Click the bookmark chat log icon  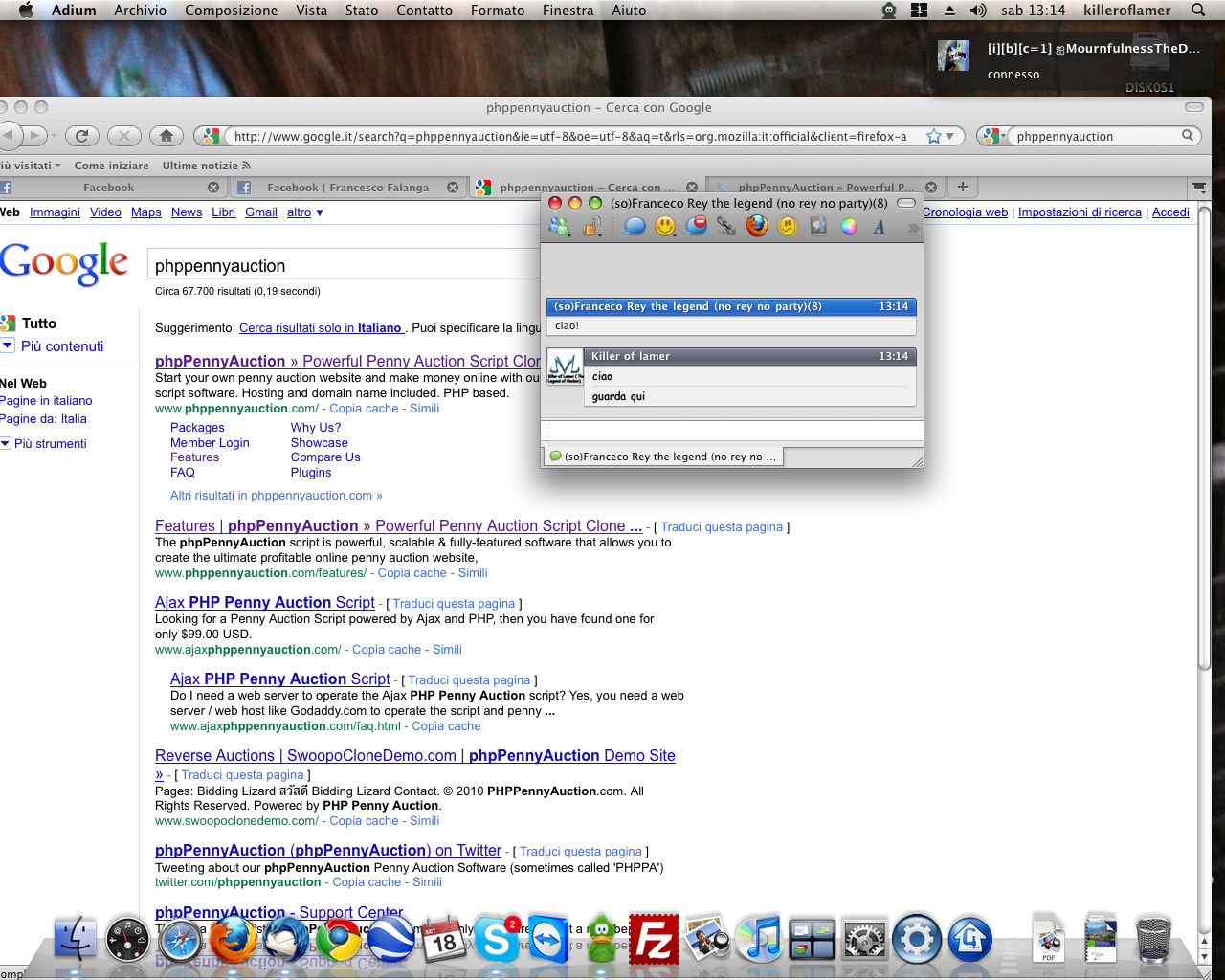click(x=818, y=227)
